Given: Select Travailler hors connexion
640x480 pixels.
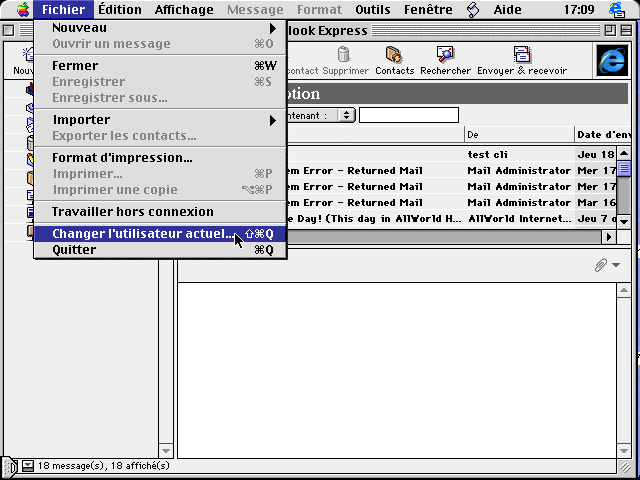Looking at the screenshot, I should point(160,211).
